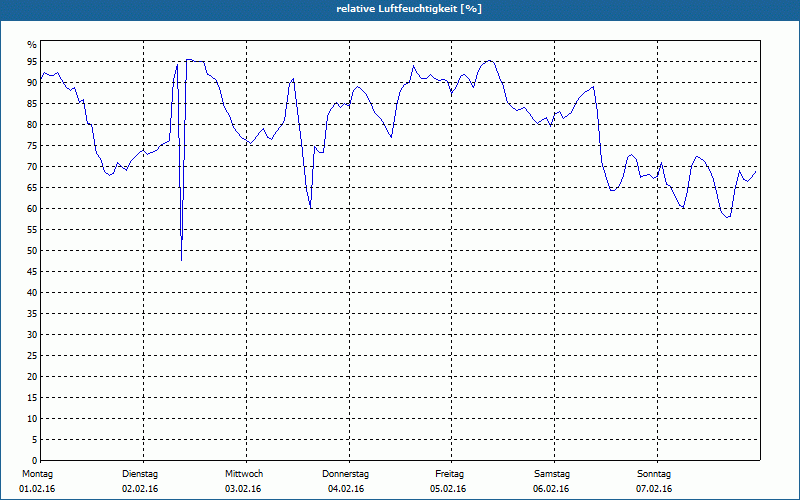Click the date 02.02.16
The height and width of the screenshot is (500, 800).
point(140,489)
